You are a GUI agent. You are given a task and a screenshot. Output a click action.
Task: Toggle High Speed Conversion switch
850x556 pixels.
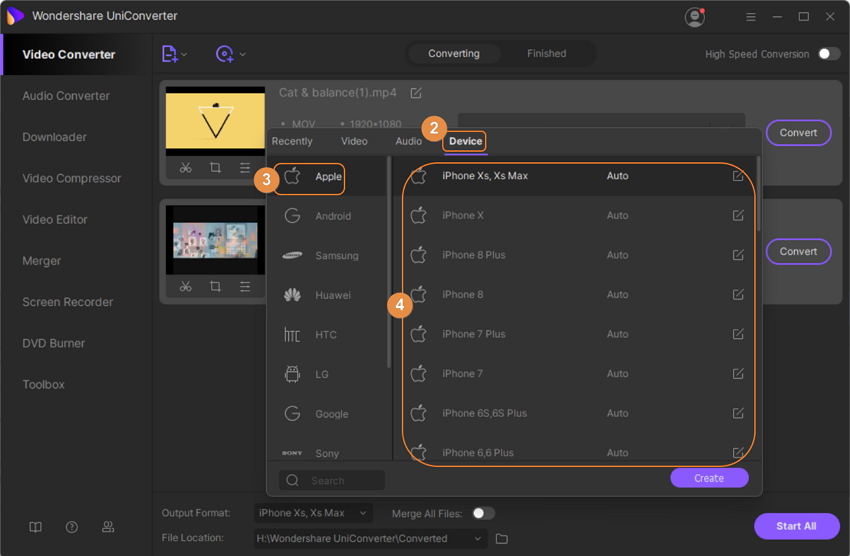[828, 54]
